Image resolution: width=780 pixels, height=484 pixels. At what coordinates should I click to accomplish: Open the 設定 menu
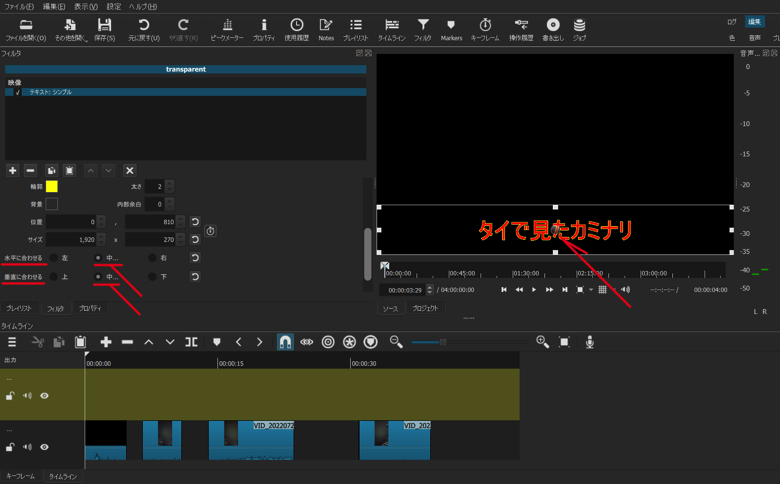pyautogui.click(x=113, y=6)
